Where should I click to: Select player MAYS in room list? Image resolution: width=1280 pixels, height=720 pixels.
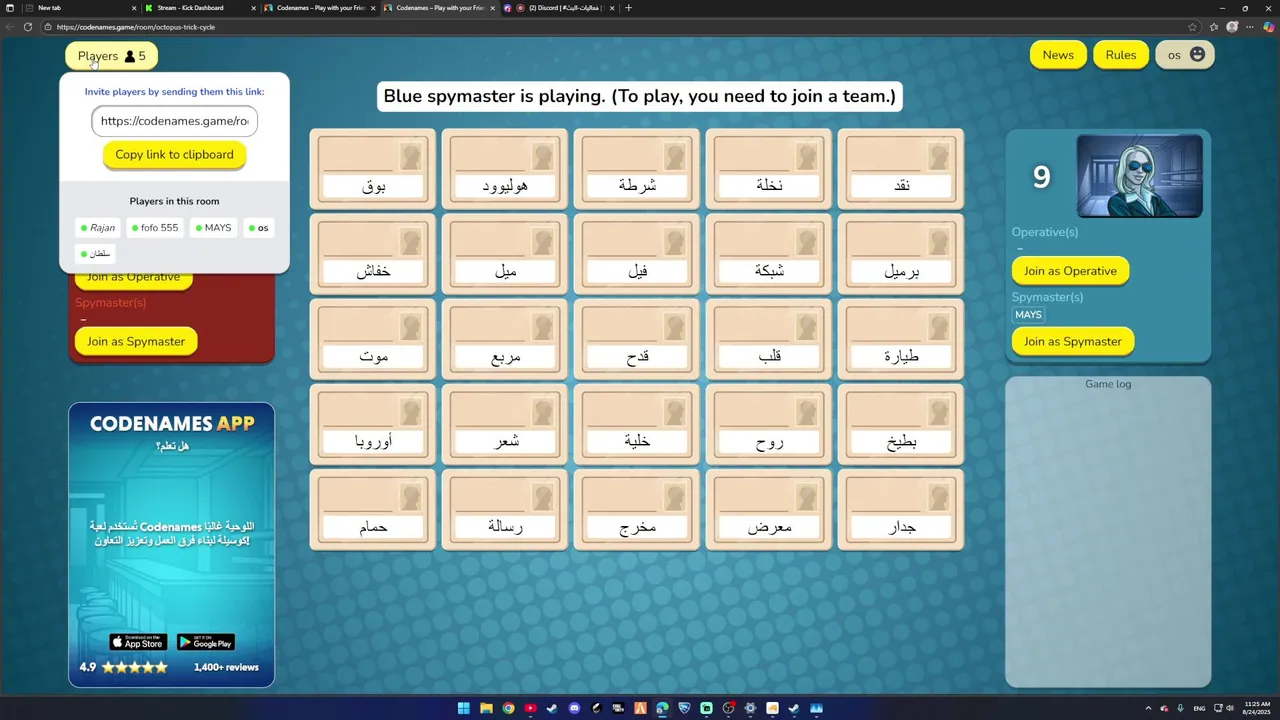coord(213,228)
